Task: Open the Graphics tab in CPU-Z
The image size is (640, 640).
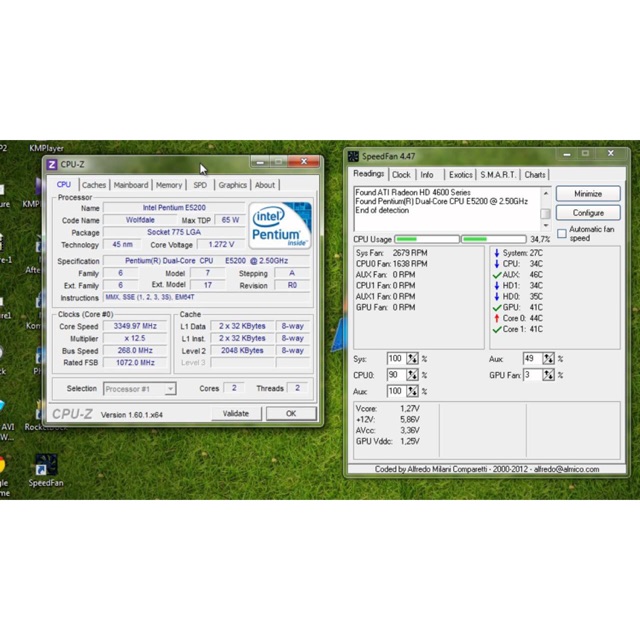Action: (232, 185)
